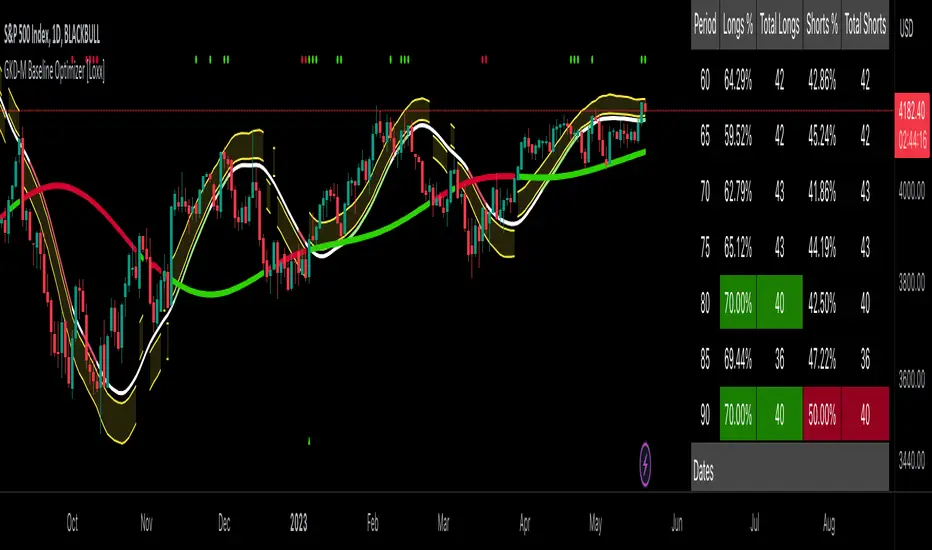Click green 70.00% cell in period 80 row
This screenshot has height=550, width=932.
click(x=739, y=302)
